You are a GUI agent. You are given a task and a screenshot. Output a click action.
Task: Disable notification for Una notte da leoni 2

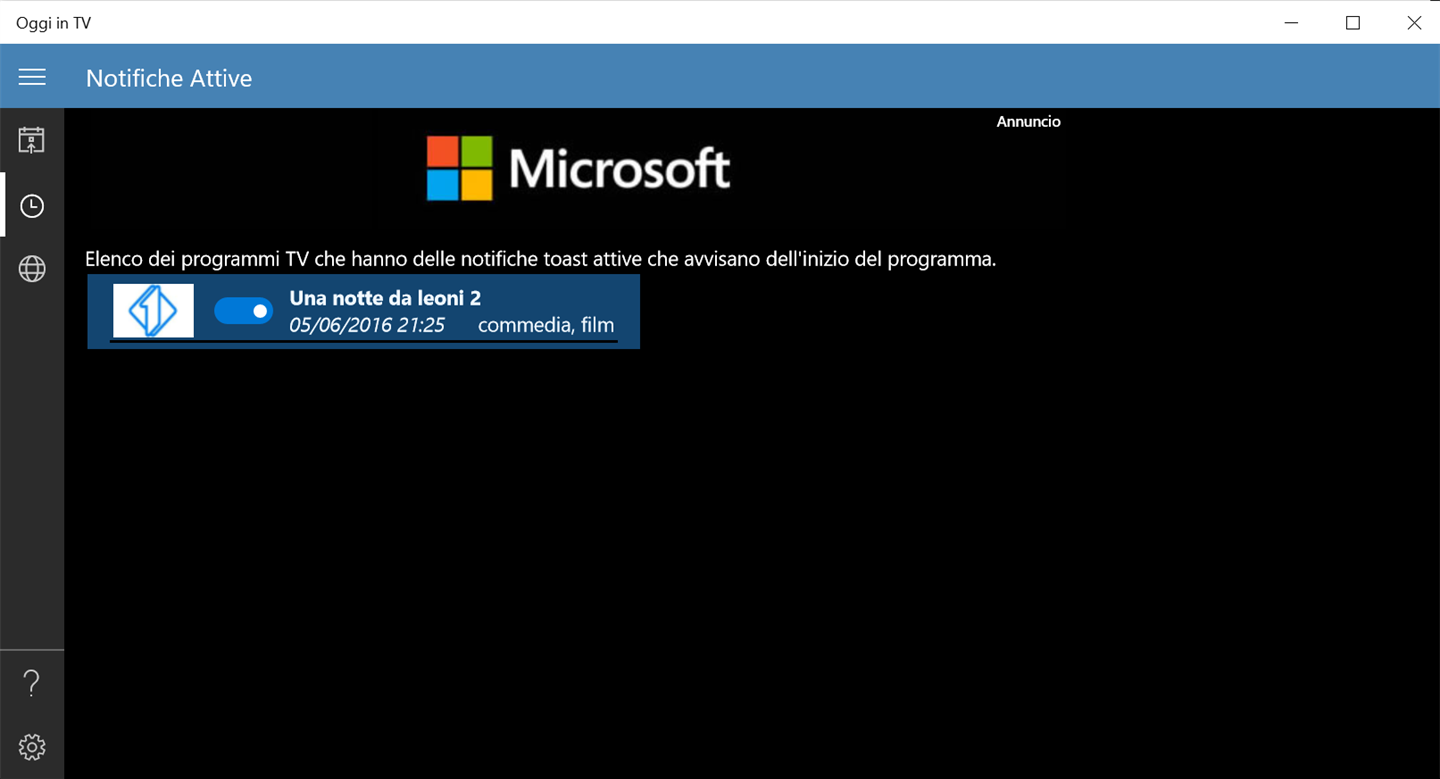(243, 311)
